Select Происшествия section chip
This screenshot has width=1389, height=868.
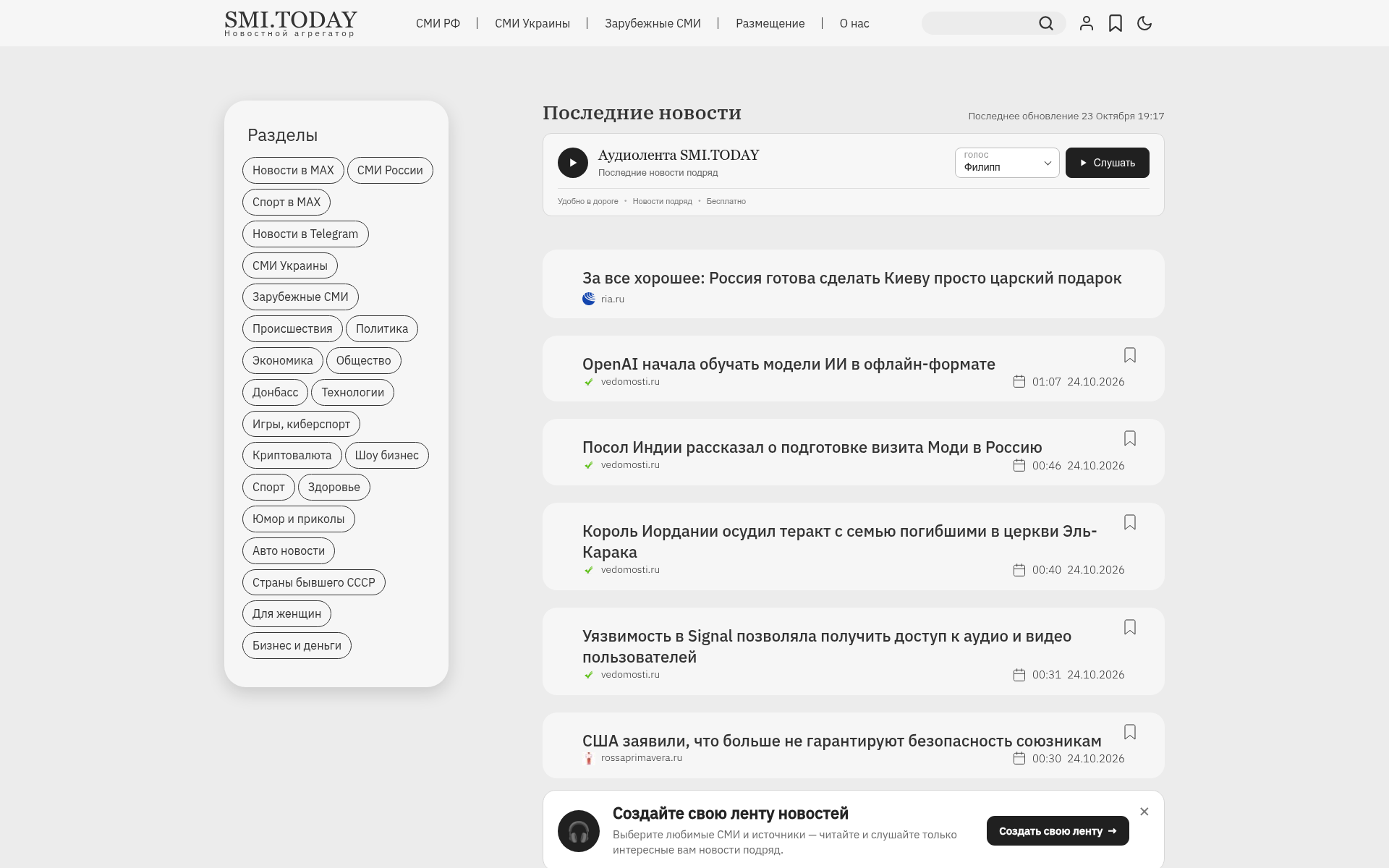point(292,329)
